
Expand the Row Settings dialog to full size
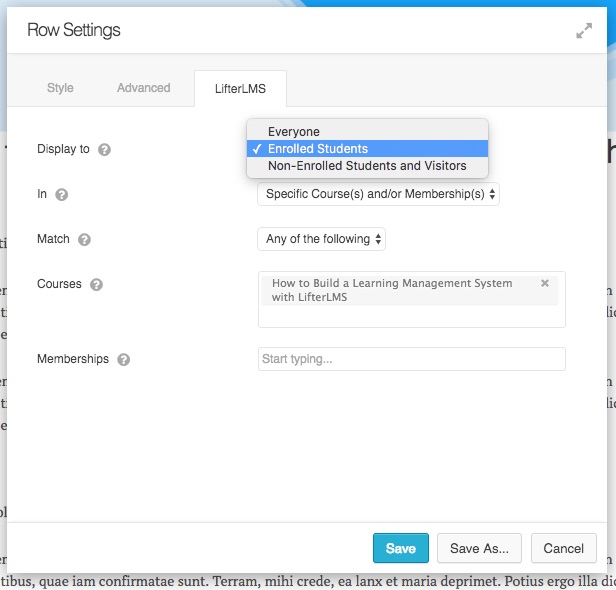[584, 31]
